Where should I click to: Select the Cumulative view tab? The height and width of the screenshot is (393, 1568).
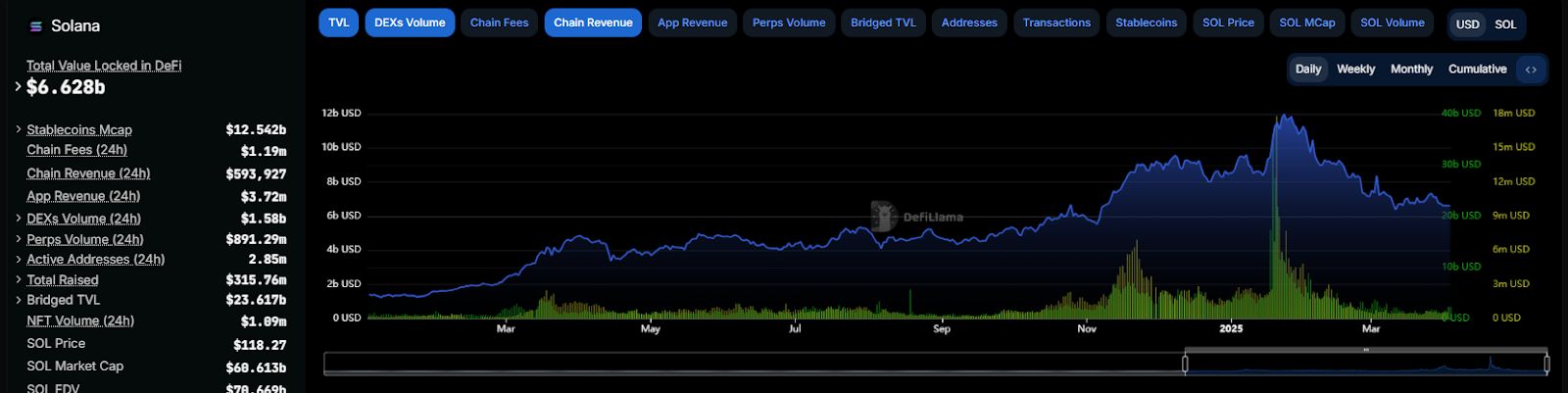1477,70
